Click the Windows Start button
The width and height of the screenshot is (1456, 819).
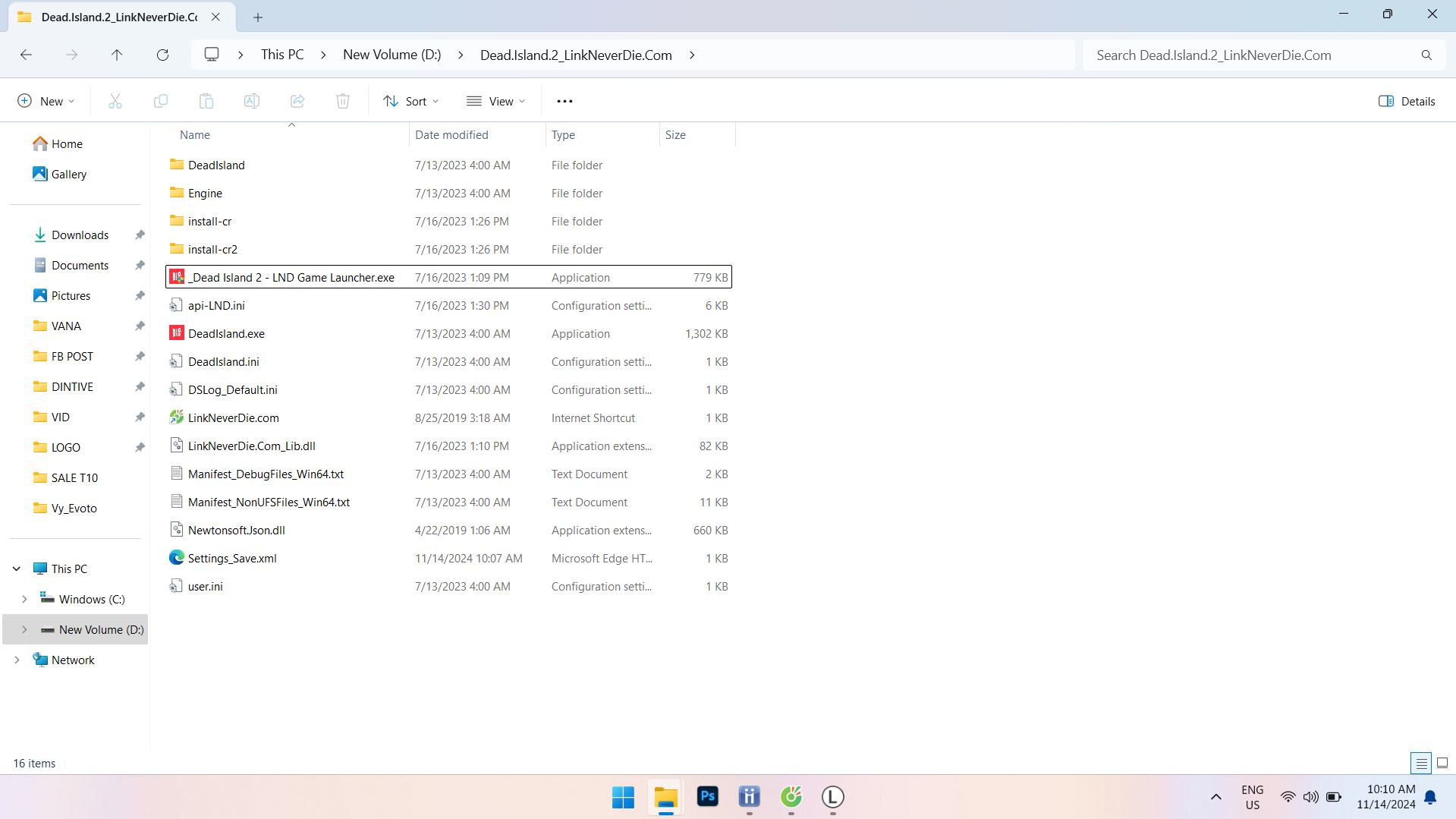point(623,797)
